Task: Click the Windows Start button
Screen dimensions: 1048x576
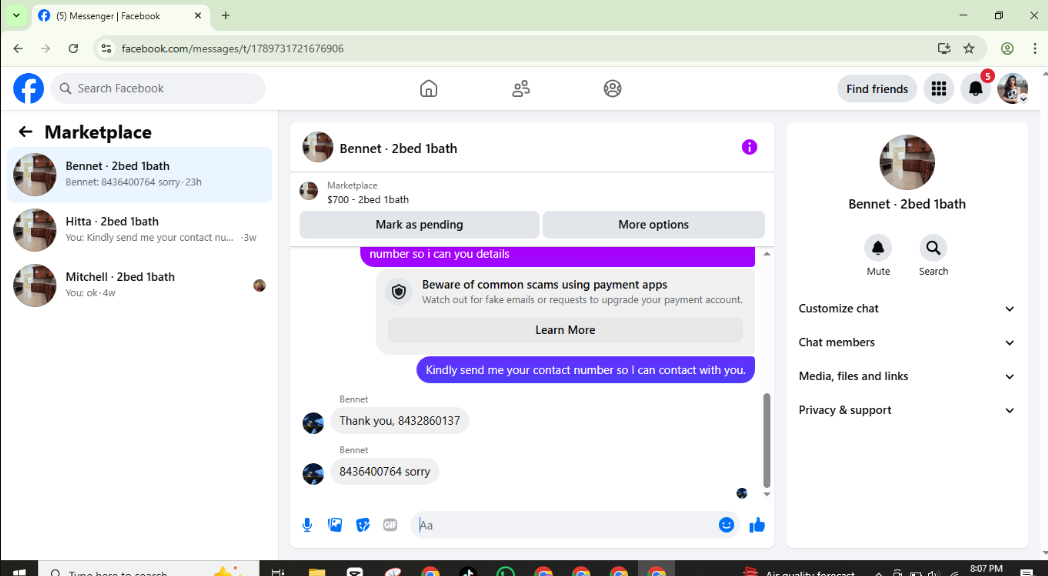Action: (x=19, y=572)
